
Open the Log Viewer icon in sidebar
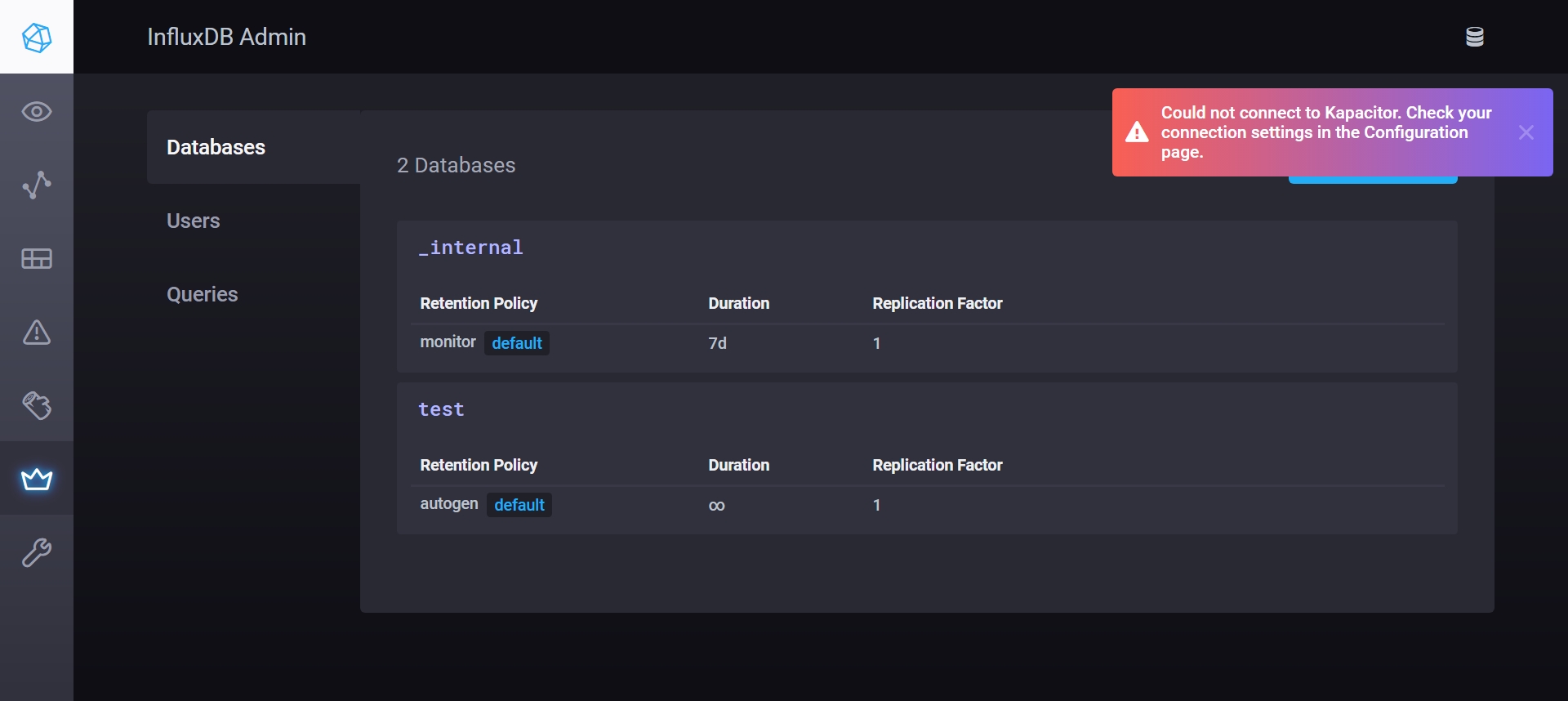click(x=37, y=405)
